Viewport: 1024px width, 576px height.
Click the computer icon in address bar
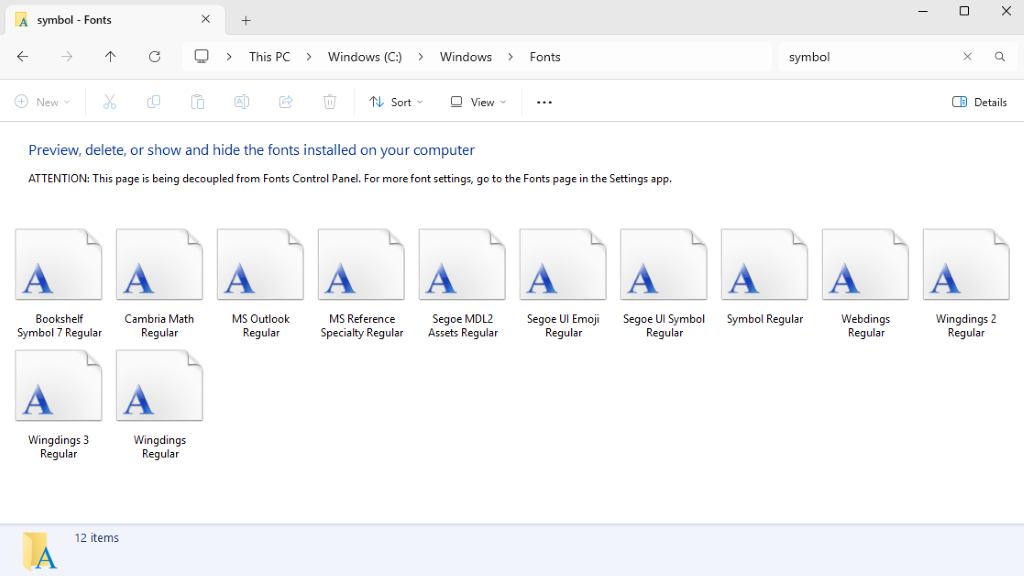[x=202, y=57]
